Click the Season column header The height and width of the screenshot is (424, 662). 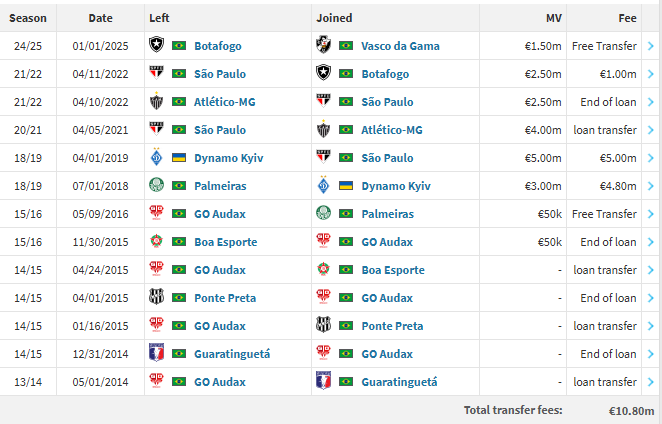28,18
